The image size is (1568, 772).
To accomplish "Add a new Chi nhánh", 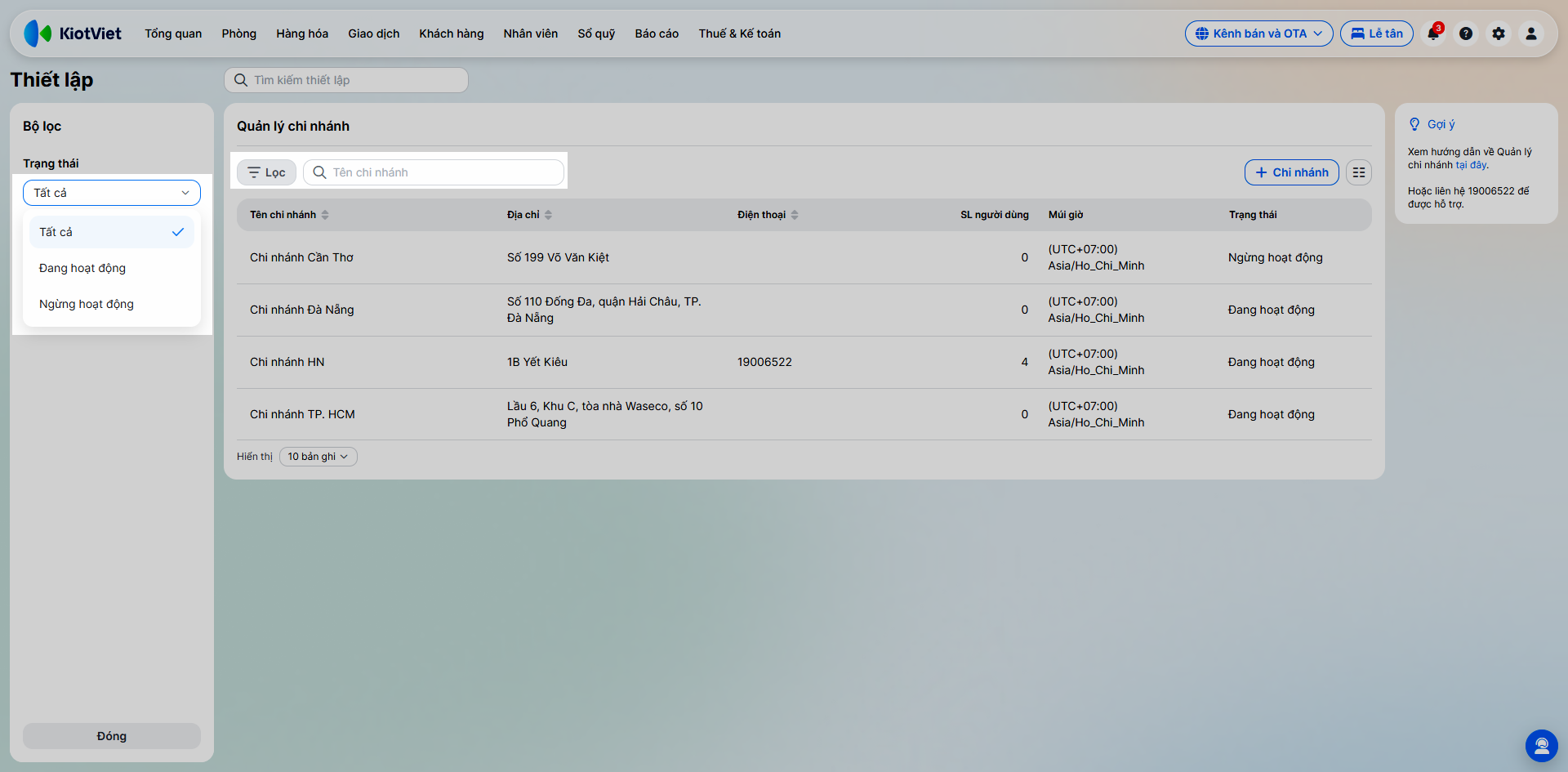I will (1292, 172).
